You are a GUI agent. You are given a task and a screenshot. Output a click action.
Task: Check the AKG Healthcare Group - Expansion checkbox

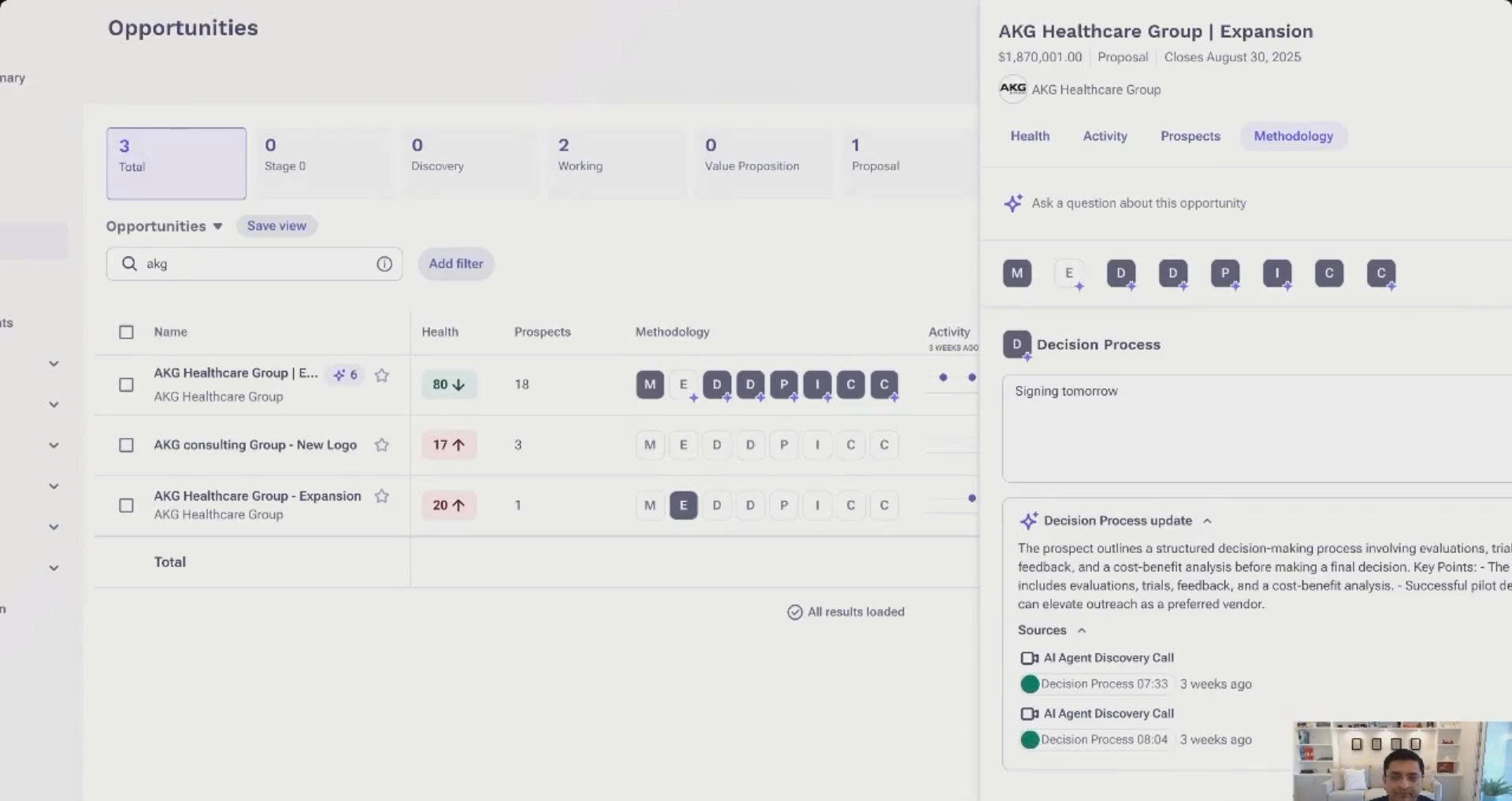(x=126, y=505)
